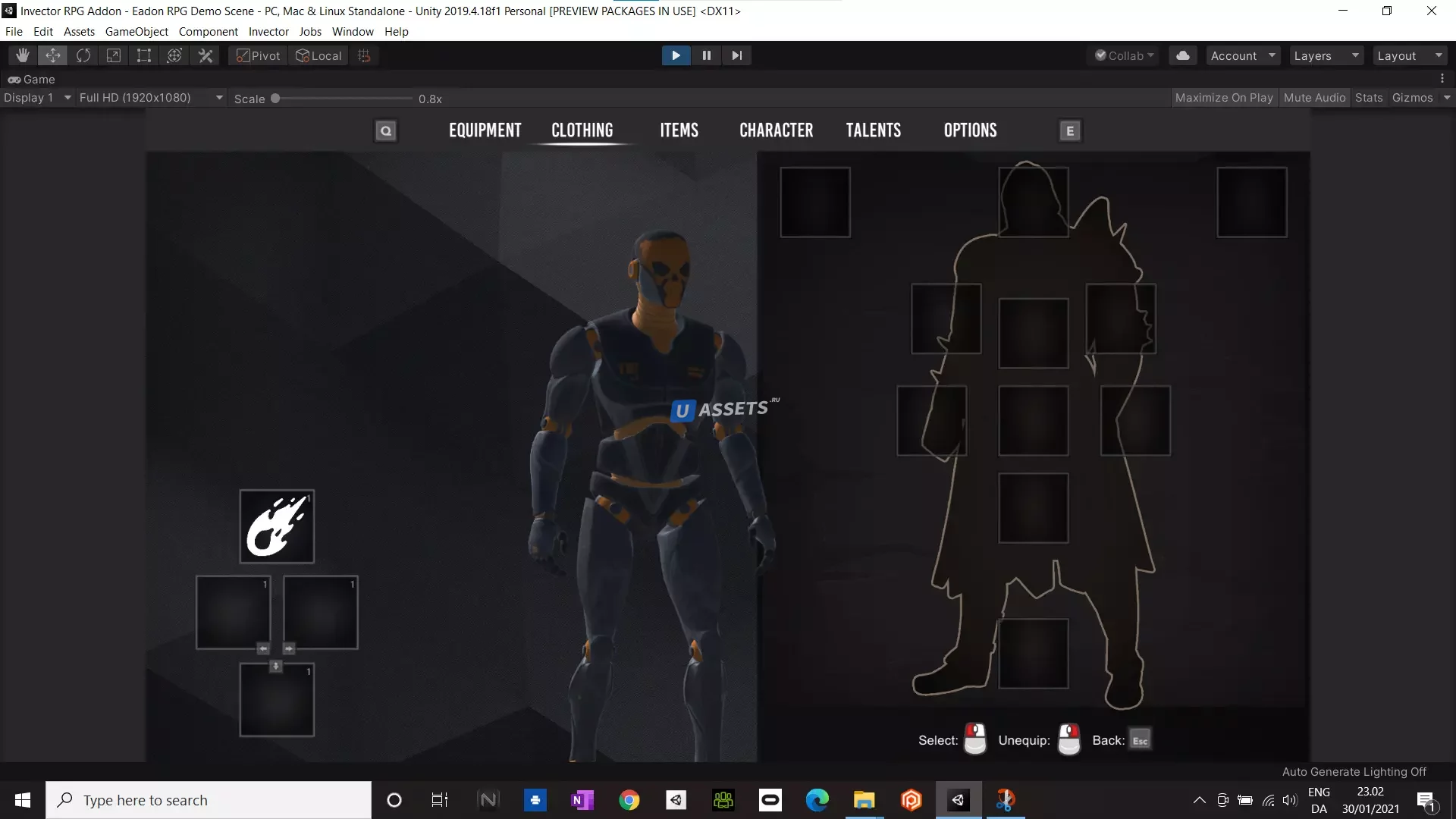
Task: Open custom editor tools icon
Action: [206, 55]
